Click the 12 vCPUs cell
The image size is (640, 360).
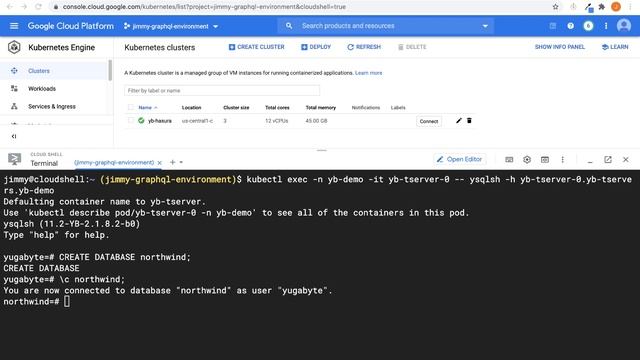pos(276,121)
